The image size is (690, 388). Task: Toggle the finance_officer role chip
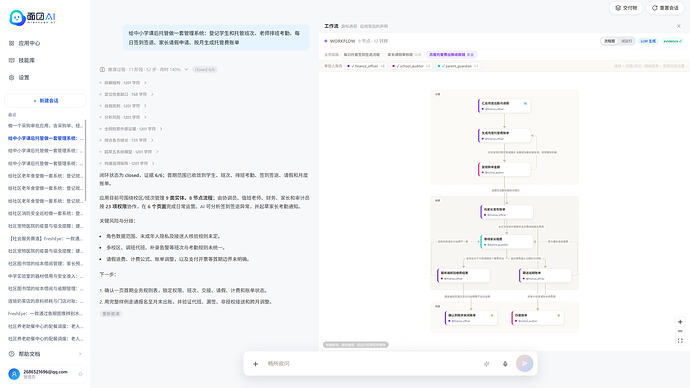click(366, 66)
